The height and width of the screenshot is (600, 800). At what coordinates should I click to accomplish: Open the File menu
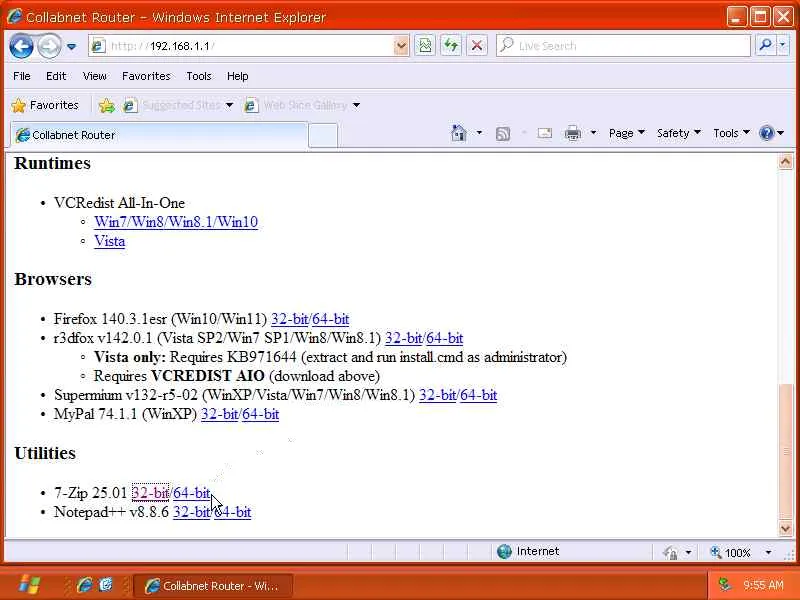(21, 76)
